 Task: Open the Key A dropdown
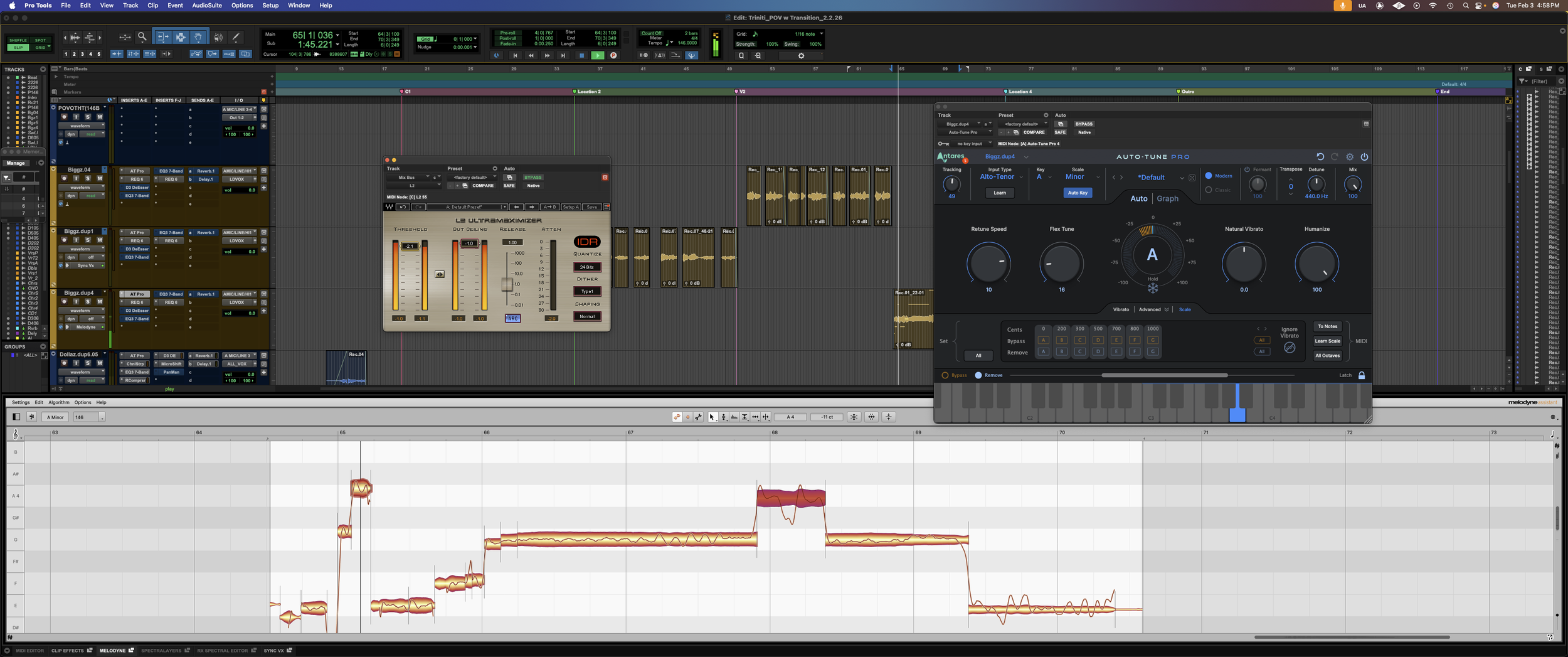1044,177
